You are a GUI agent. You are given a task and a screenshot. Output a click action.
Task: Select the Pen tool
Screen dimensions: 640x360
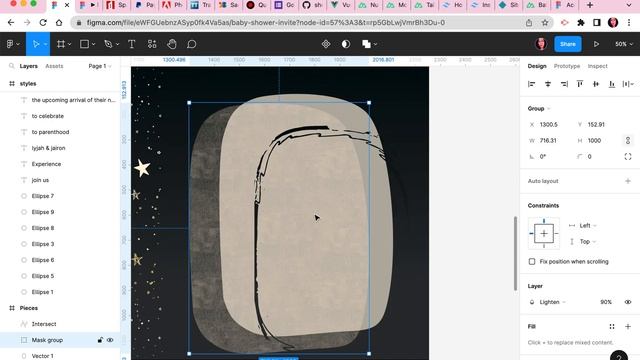click(x=108, y=44)
